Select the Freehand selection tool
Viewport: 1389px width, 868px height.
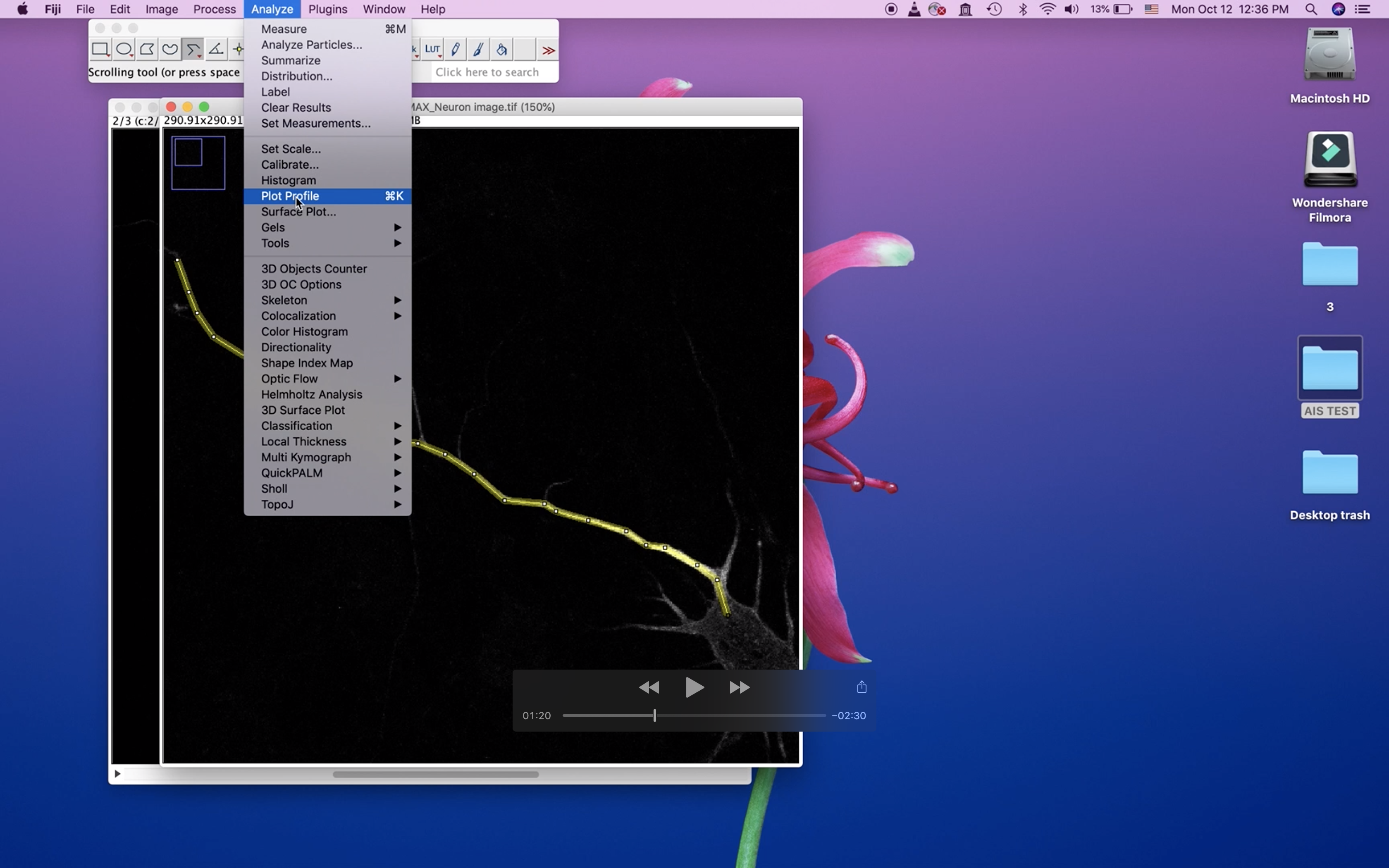click(170, 49)
